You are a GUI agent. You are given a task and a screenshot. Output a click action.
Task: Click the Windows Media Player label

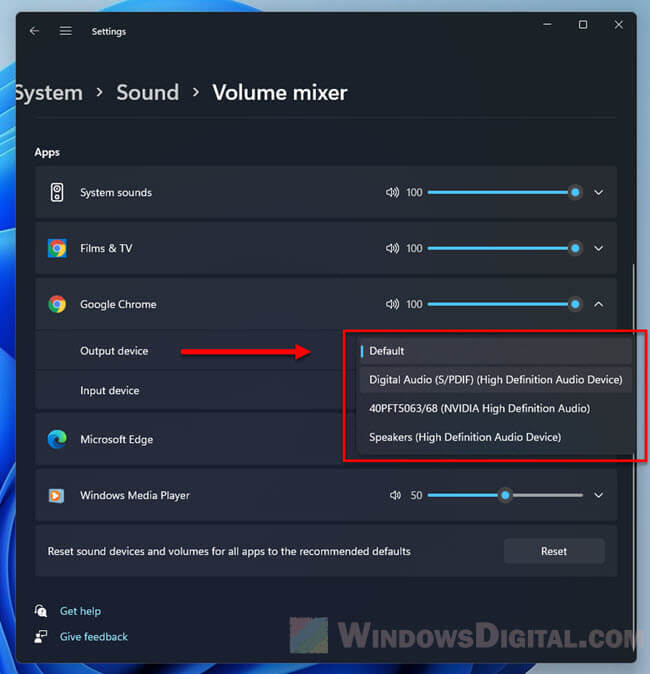pos(135,495)
